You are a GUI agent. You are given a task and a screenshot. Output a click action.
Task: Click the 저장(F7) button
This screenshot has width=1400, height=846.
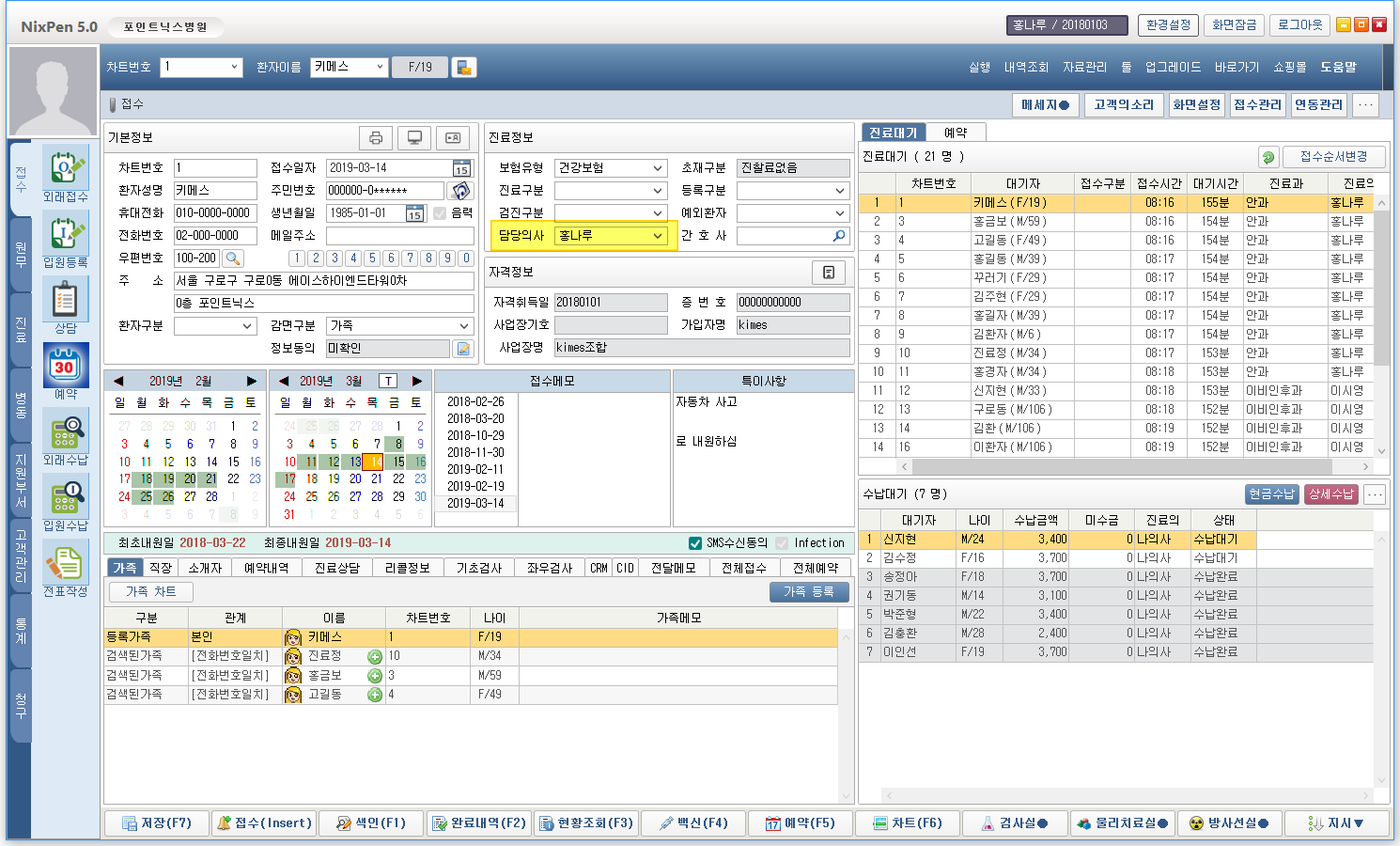click(x=156, y=823)
